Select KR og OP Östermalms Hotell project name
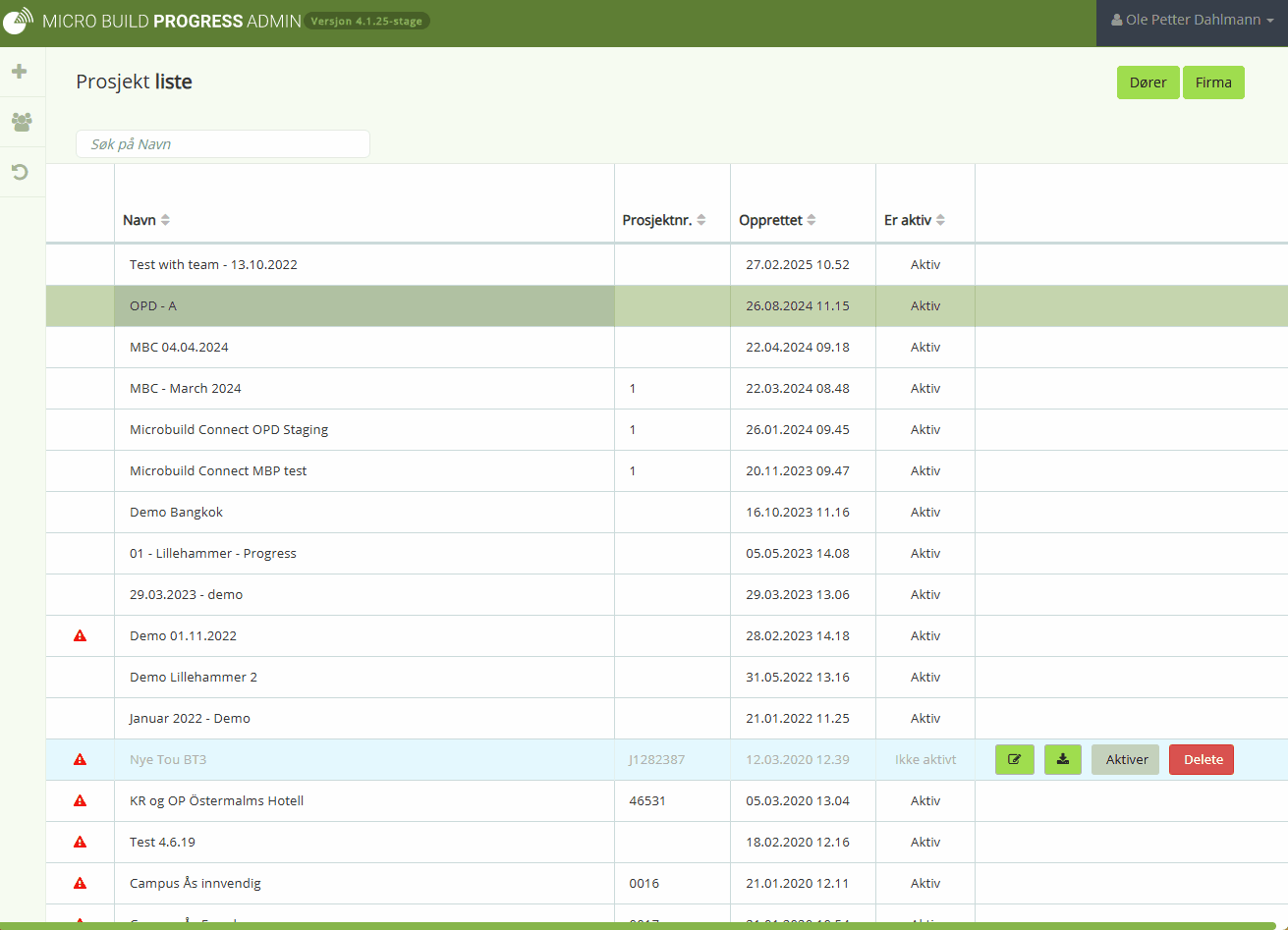Image resolution: width=1288 pixels, height=930 pixels. point(216,800)
